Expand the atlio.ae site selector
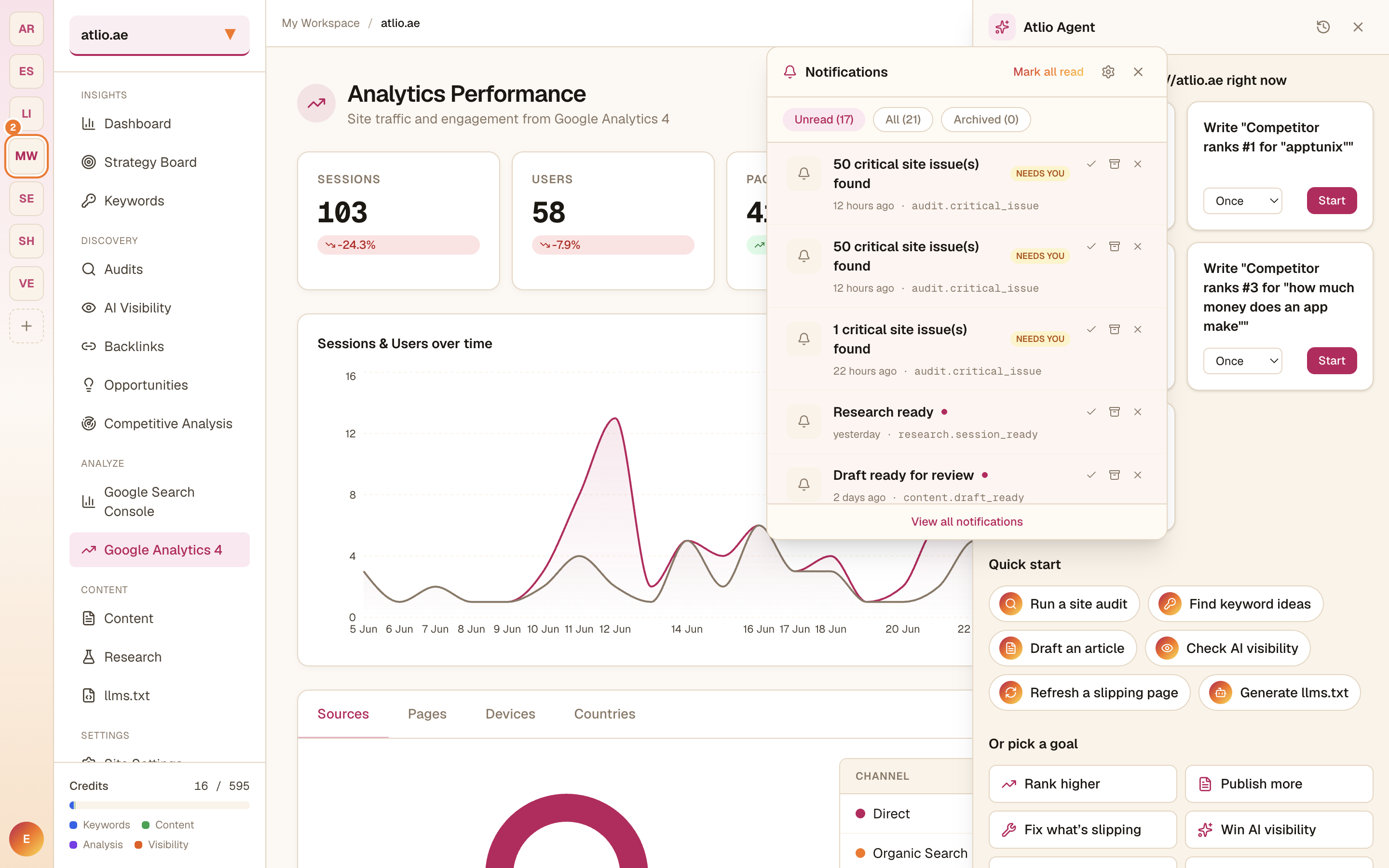 160,35
